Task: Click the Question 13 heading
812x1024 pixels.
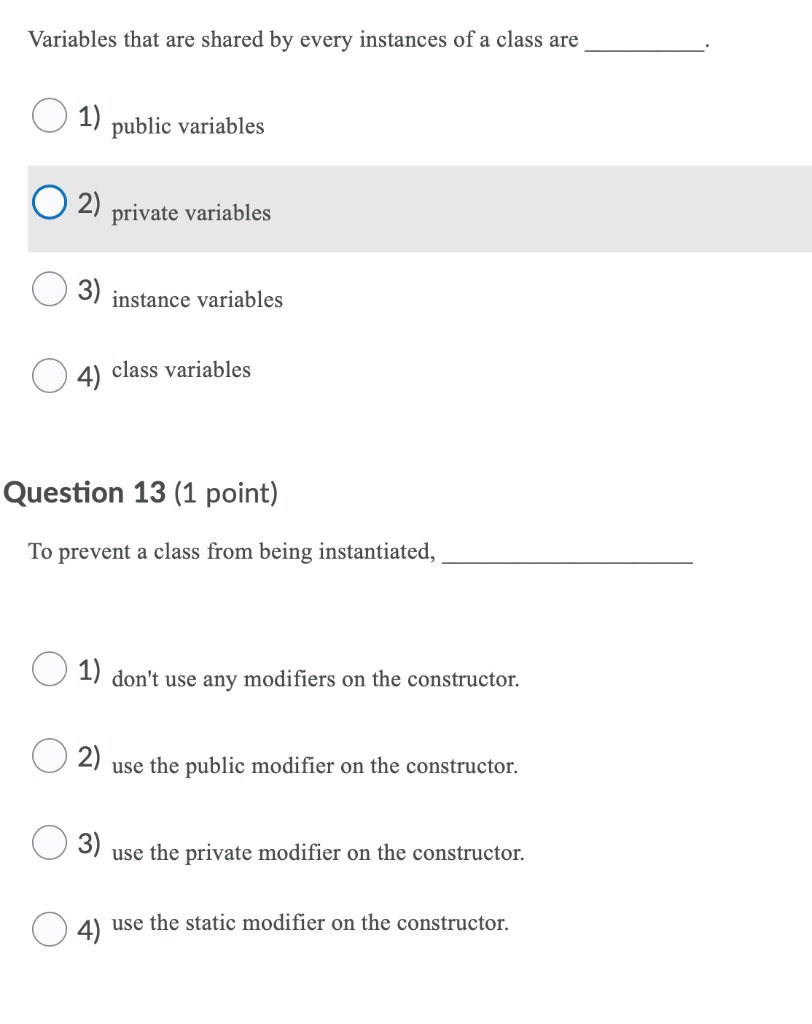Action: click(x=140, y=493)
